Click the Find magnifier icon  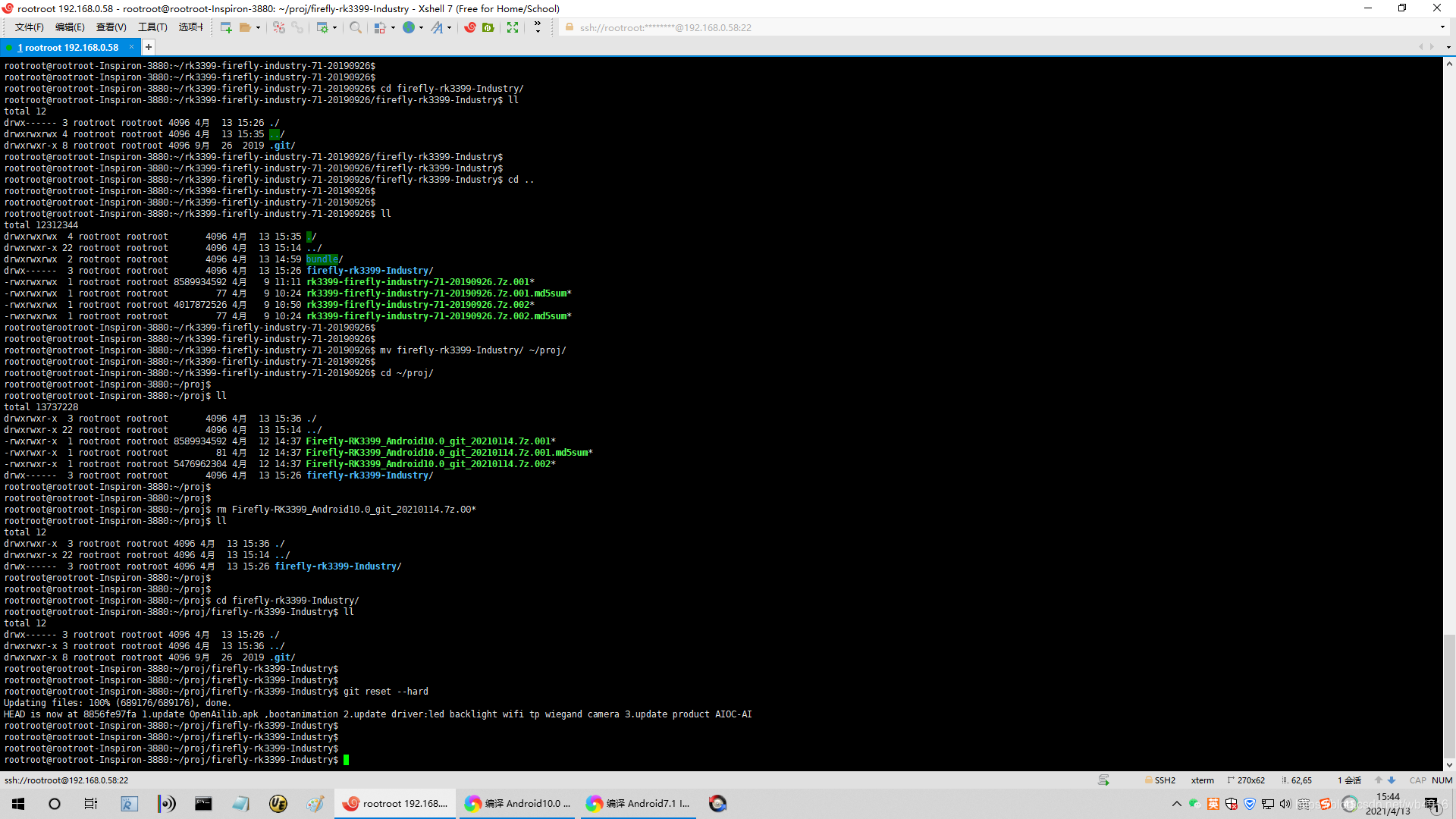pos(355,27)
